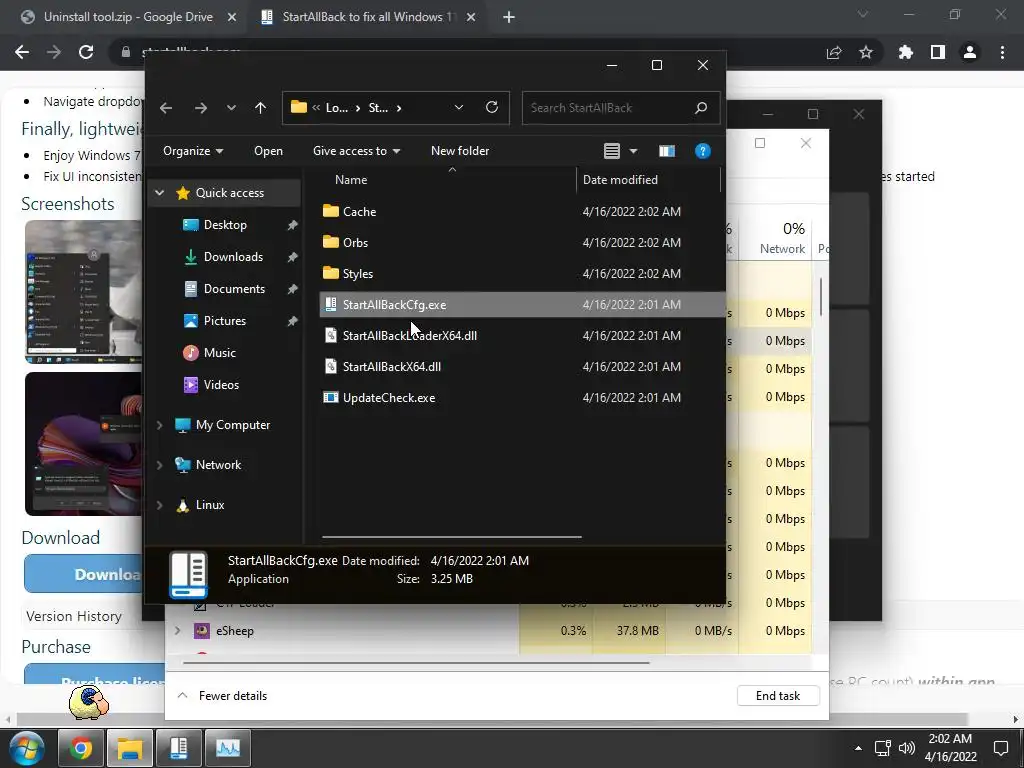Open the Windows Start orb
1024x768 pixels.
tap(27, 748)
